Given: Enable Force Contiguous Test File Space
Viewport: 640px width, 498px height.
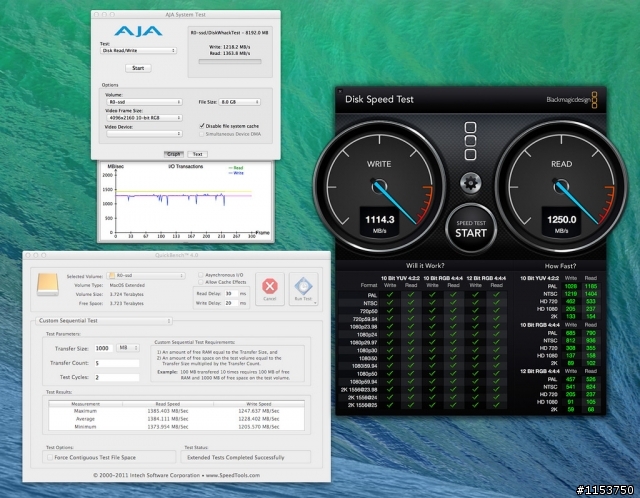Looking at the screenshot, I should click(x=50, y=457).
